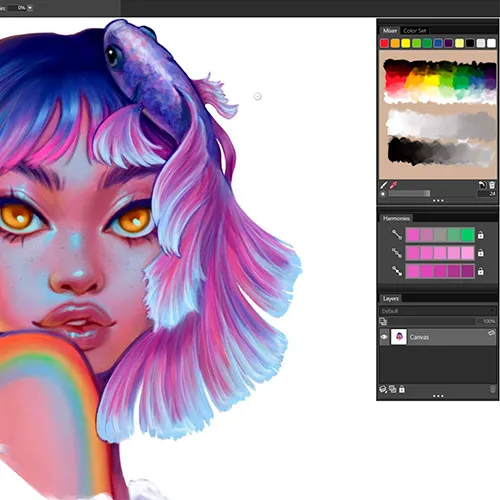Expand the Layers panel options dots

tap(438, 396)
